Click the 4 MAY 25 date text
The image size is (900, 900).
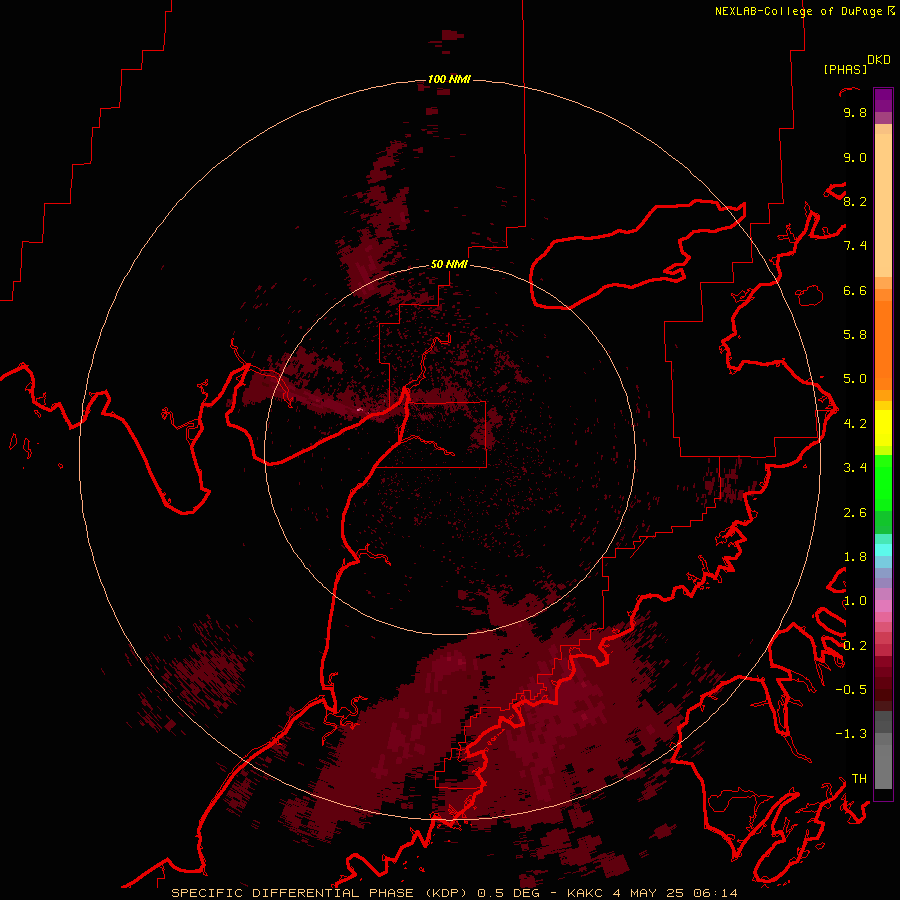click(x=647, y=893)
